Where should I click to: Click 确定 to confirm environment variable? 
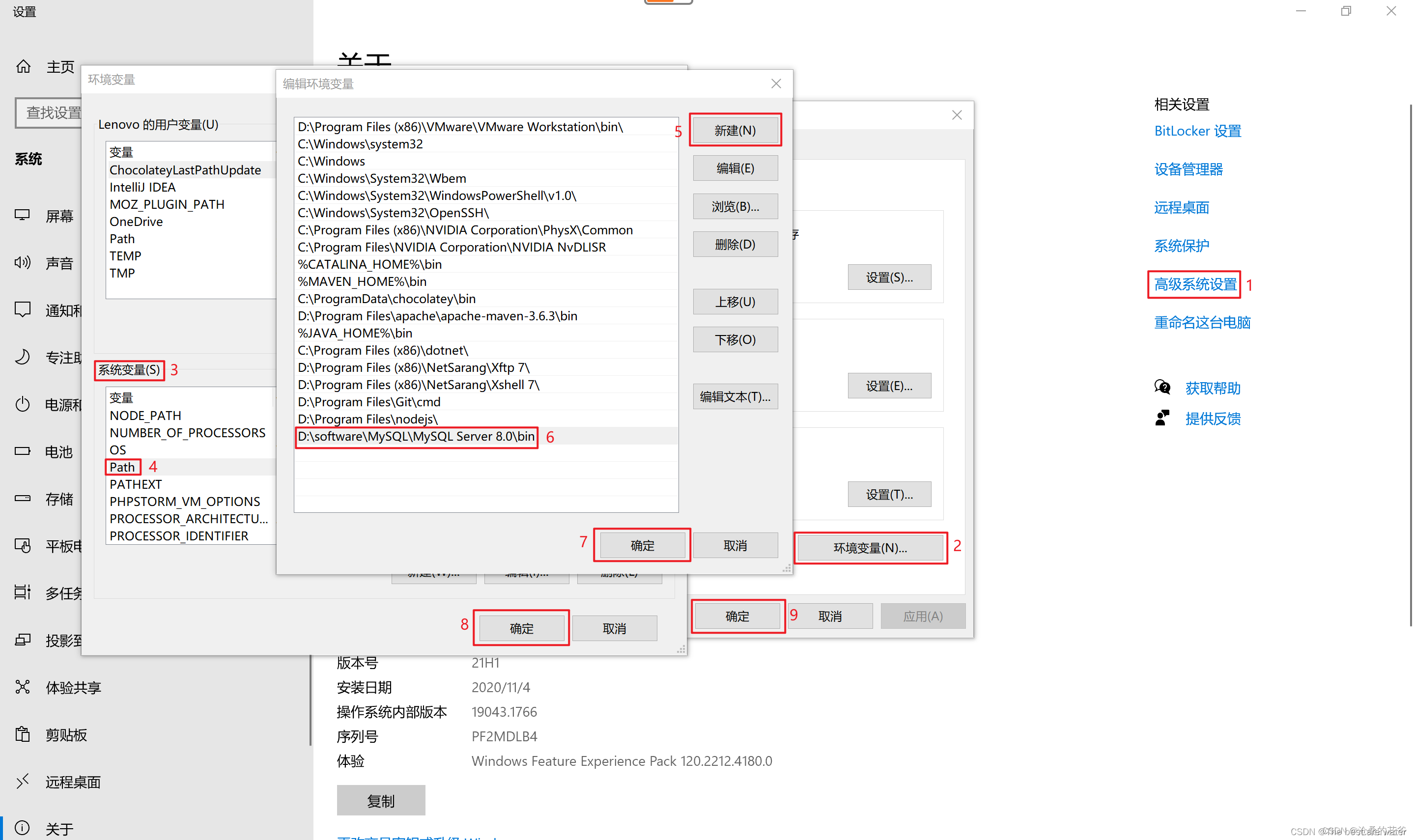click(641, 545)
